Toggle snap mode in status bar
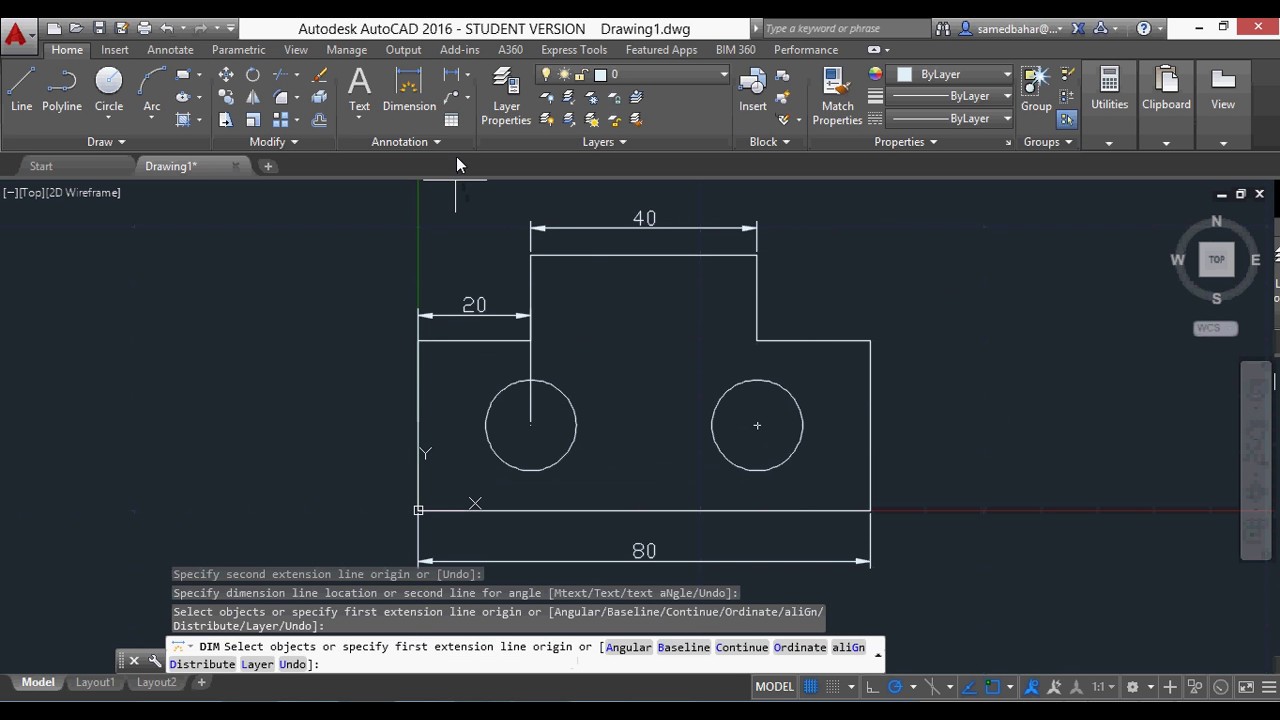The height and width of the screenshot is (720, 1280). pyautogui.click(x=832, y=687)
